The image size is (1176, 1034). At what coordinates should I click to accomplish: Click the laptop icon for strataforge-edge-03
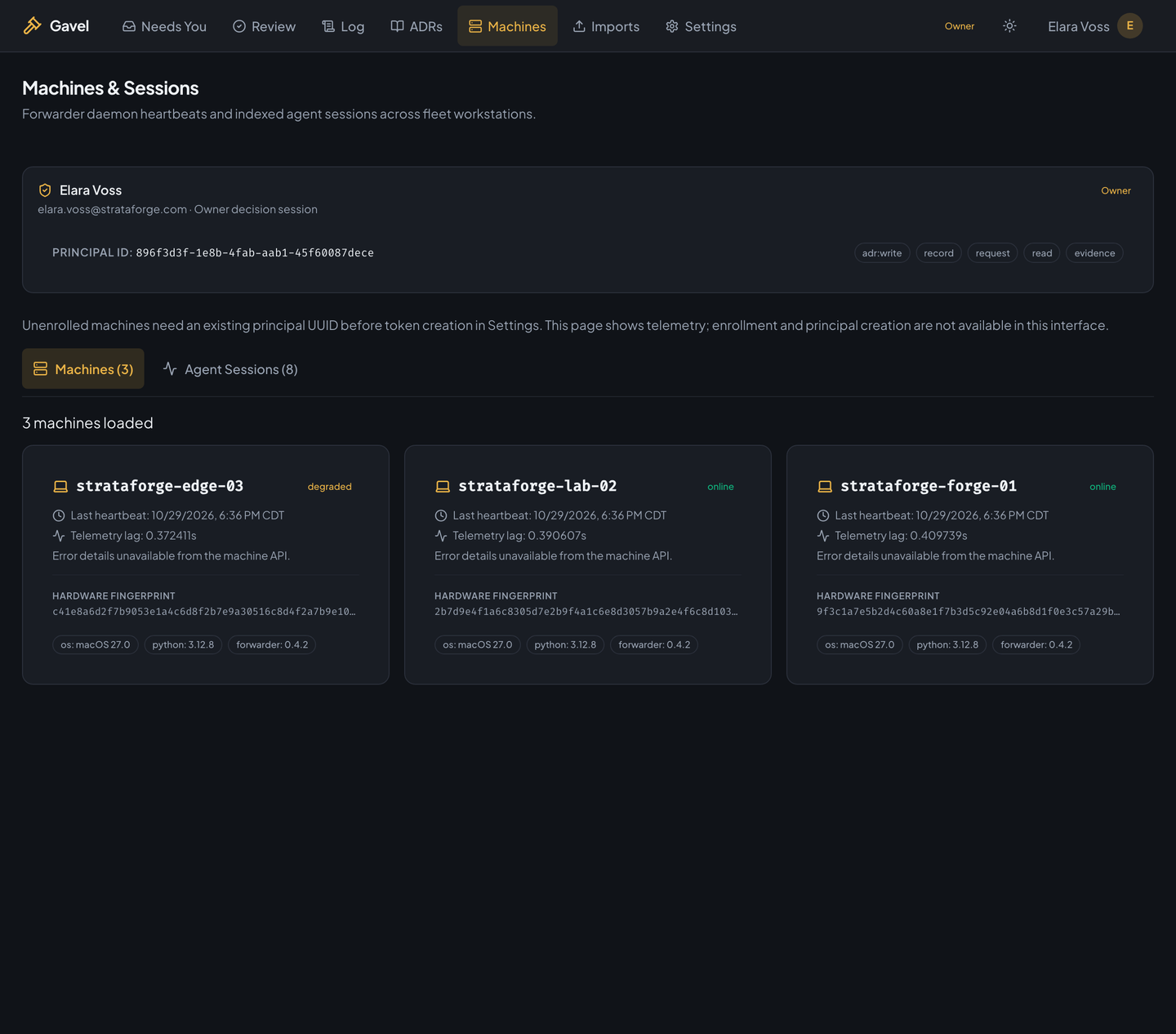click(60, 487)
